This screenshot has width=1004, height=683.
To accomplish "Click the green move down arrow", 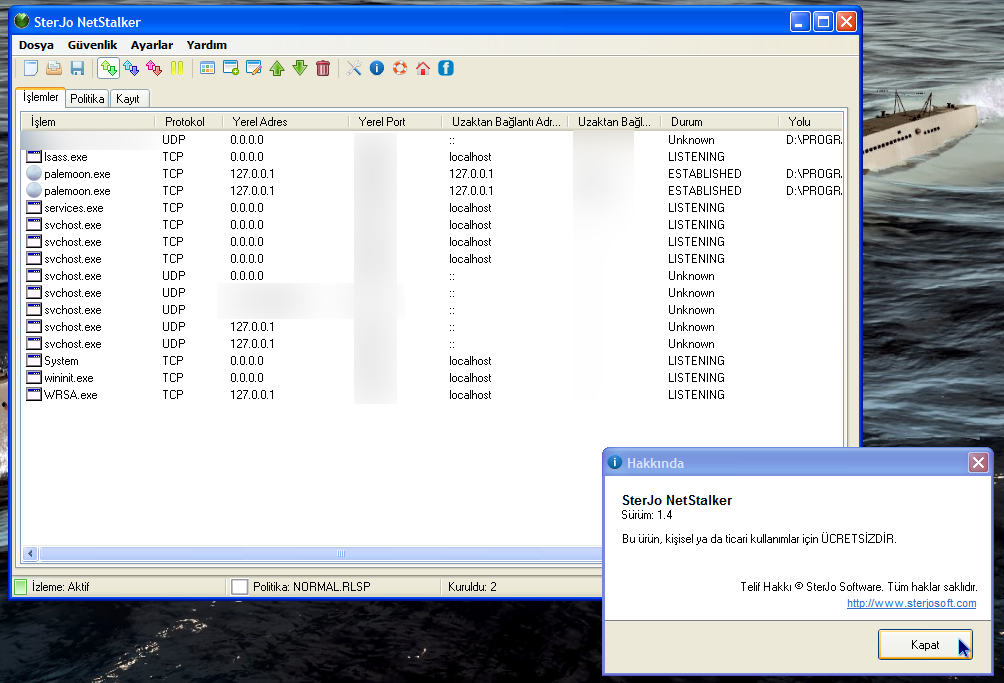I will pos(300,68).
